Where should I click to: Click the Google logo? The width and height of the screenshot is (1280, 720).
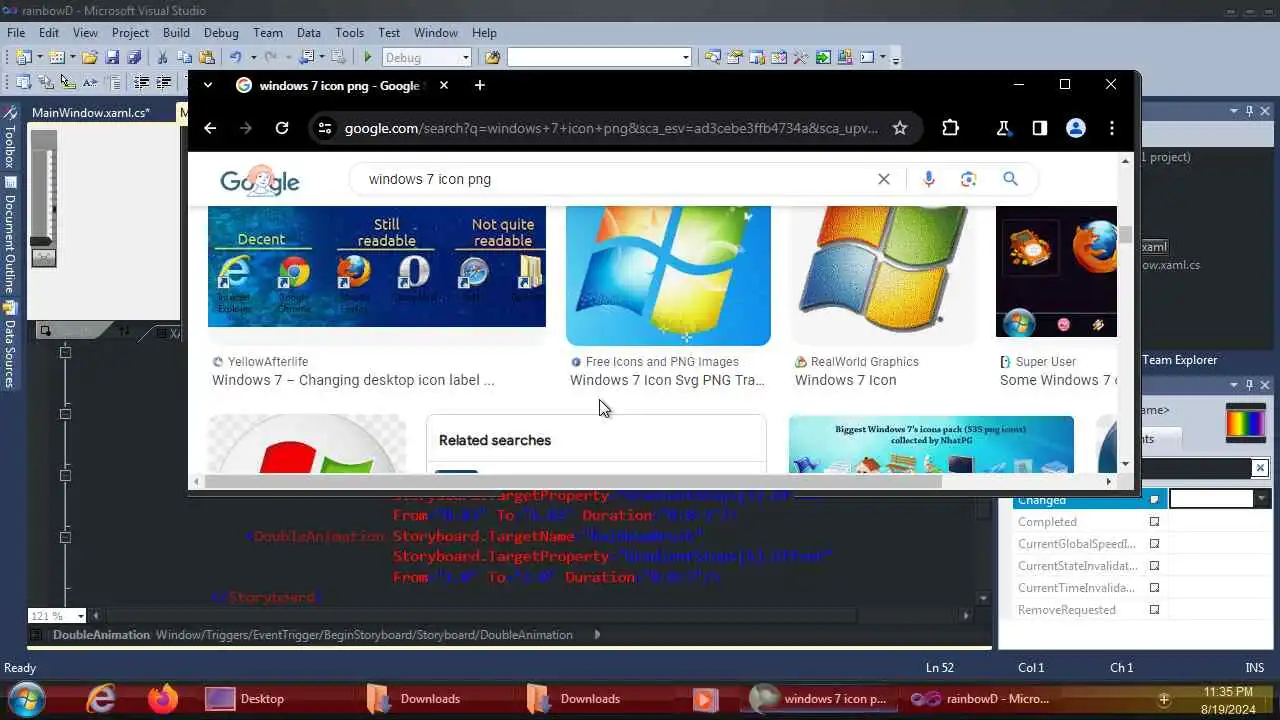pos(260,180)
